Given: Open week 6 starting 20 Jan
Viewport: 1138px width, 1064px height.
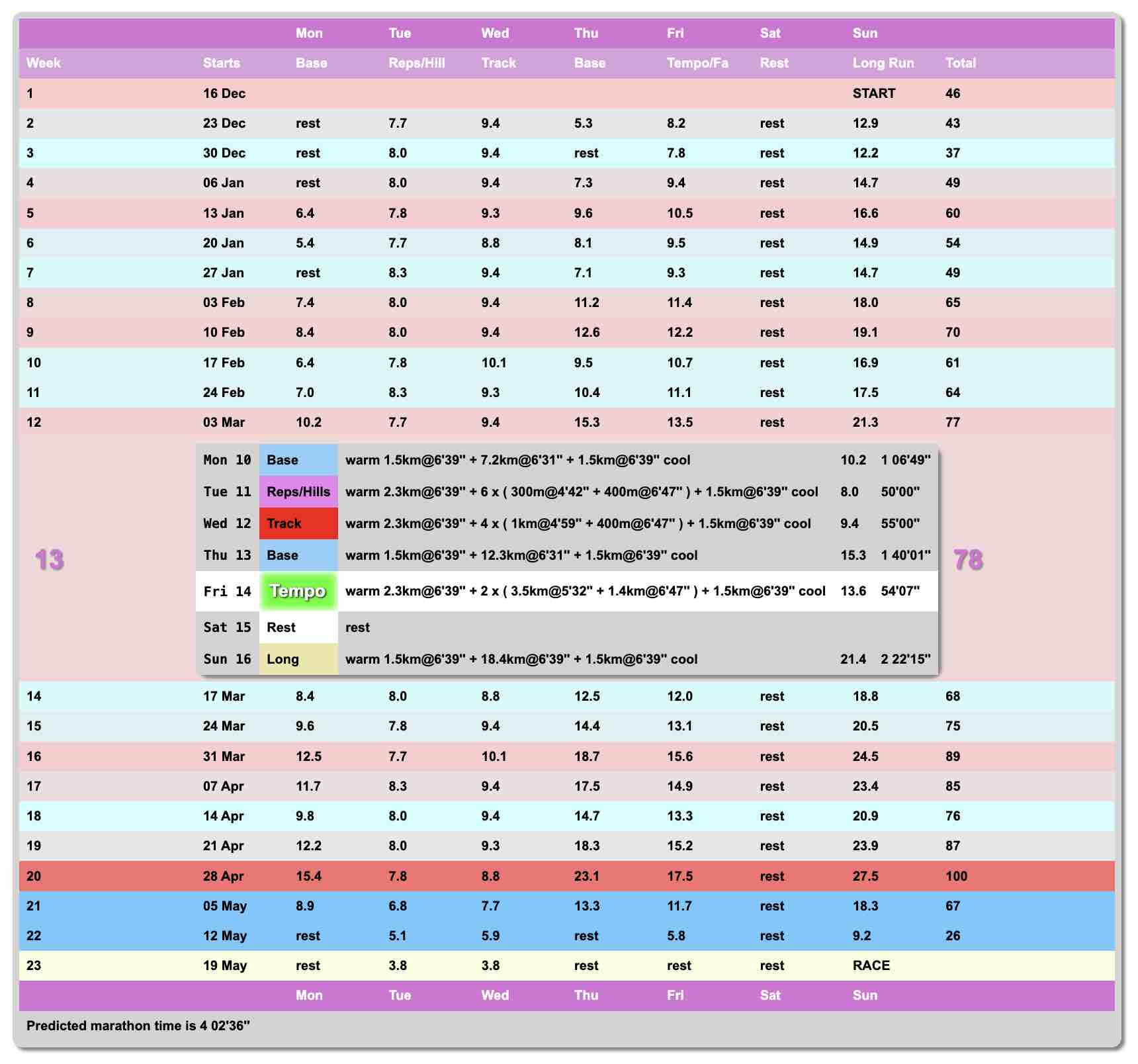Looking at the screenshot, I should pos(567,243).
